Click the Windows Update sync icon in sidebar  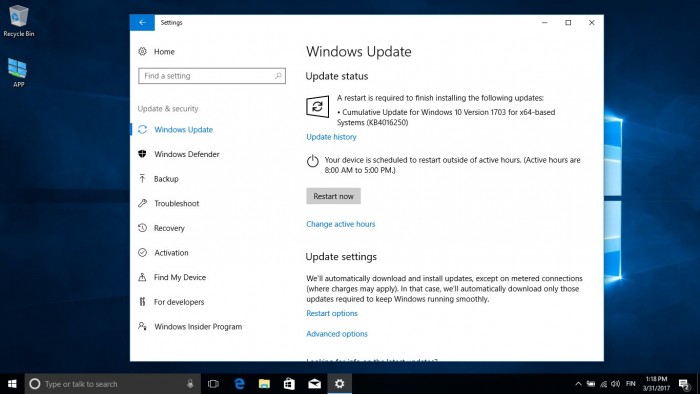(142, 129)
